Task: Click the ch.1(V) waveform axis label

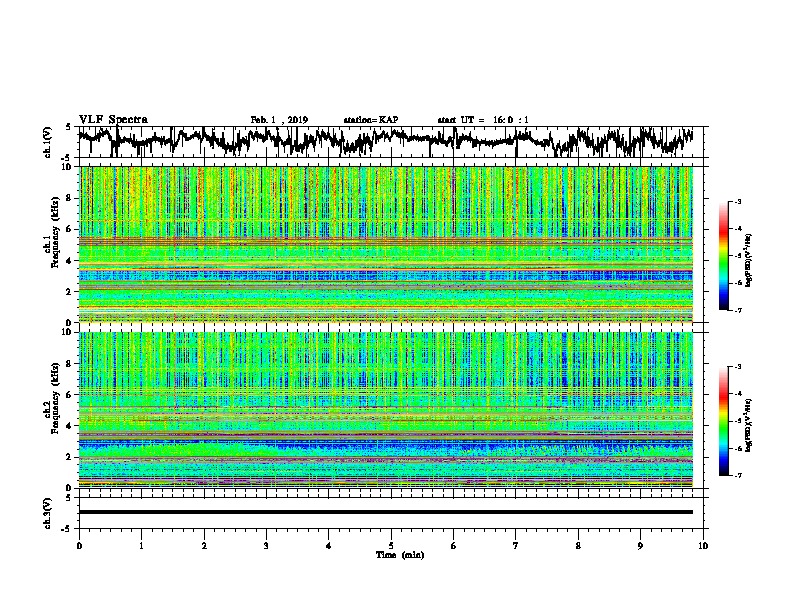Action: coord(48,142)
